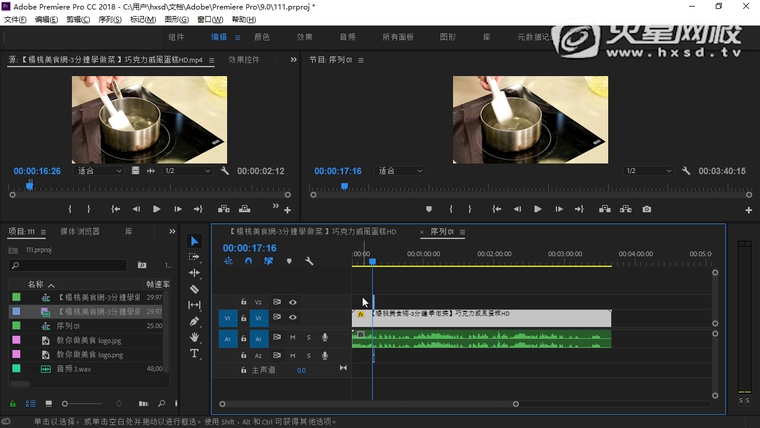Toggle timeline Snap magnet icon

coord(248,261)
